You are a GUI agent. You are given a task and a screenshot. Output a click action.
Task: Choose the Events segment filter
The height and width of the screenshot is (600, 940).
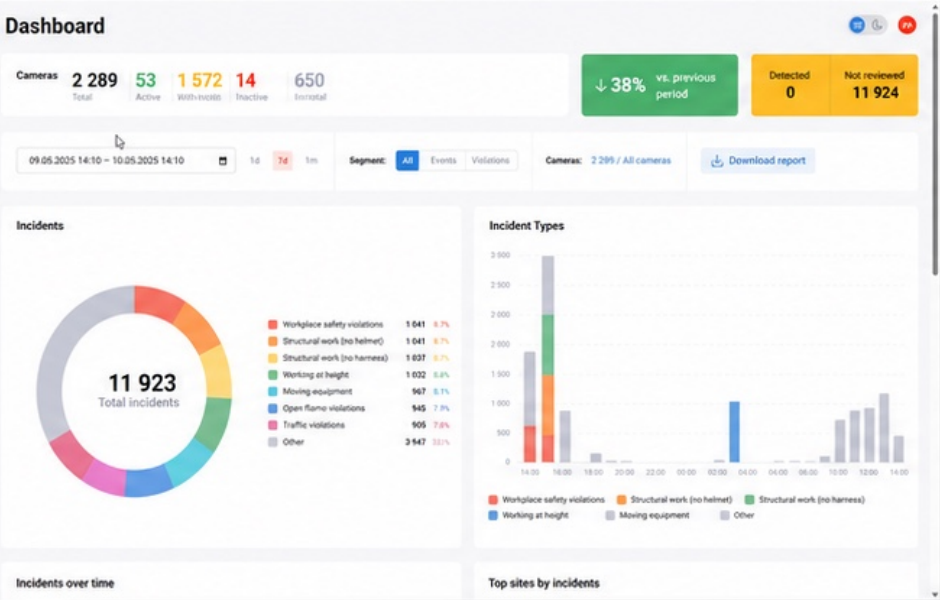pos(443,161)
